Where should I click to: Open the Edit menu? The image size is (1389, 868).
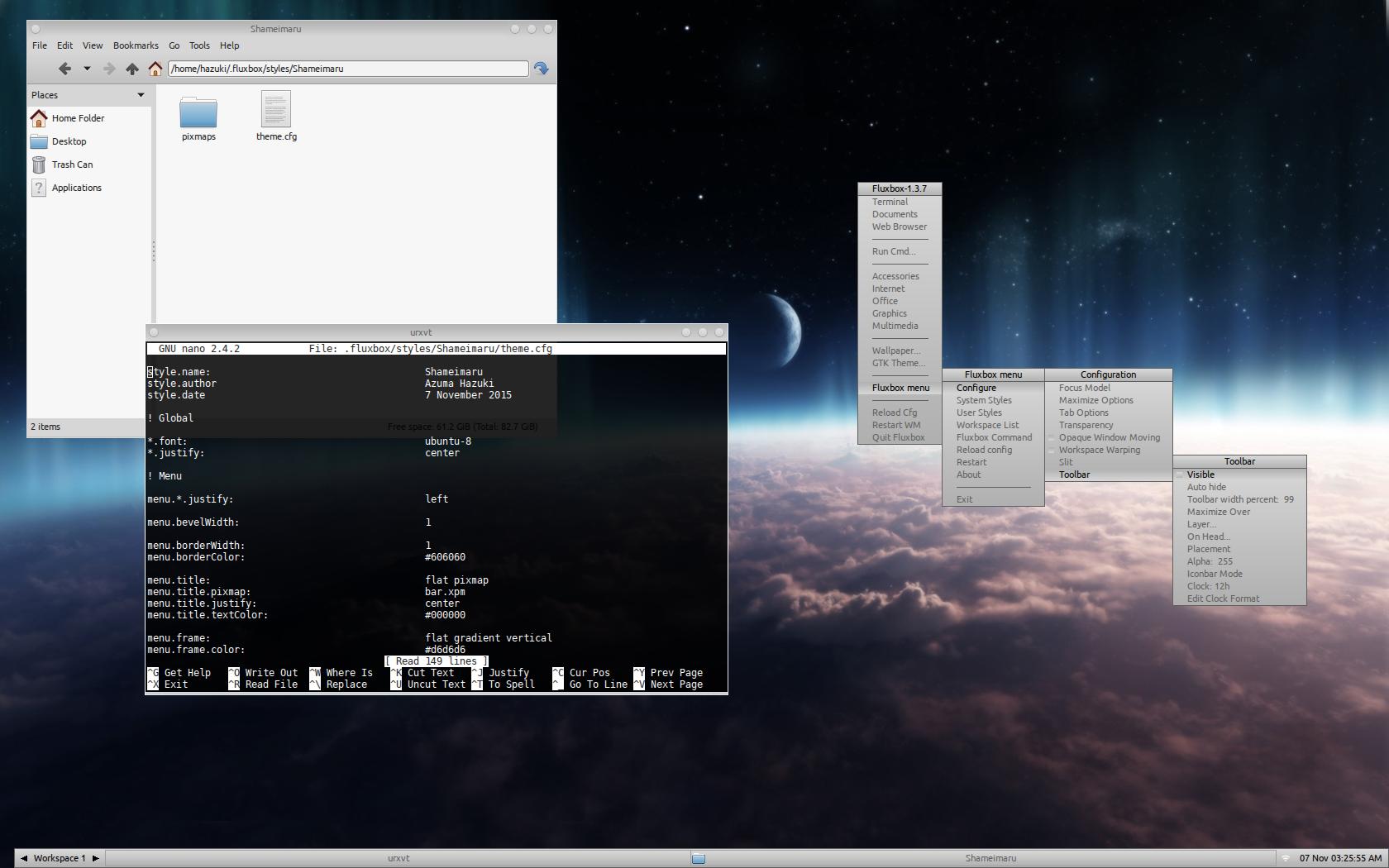tap(64, 45)
